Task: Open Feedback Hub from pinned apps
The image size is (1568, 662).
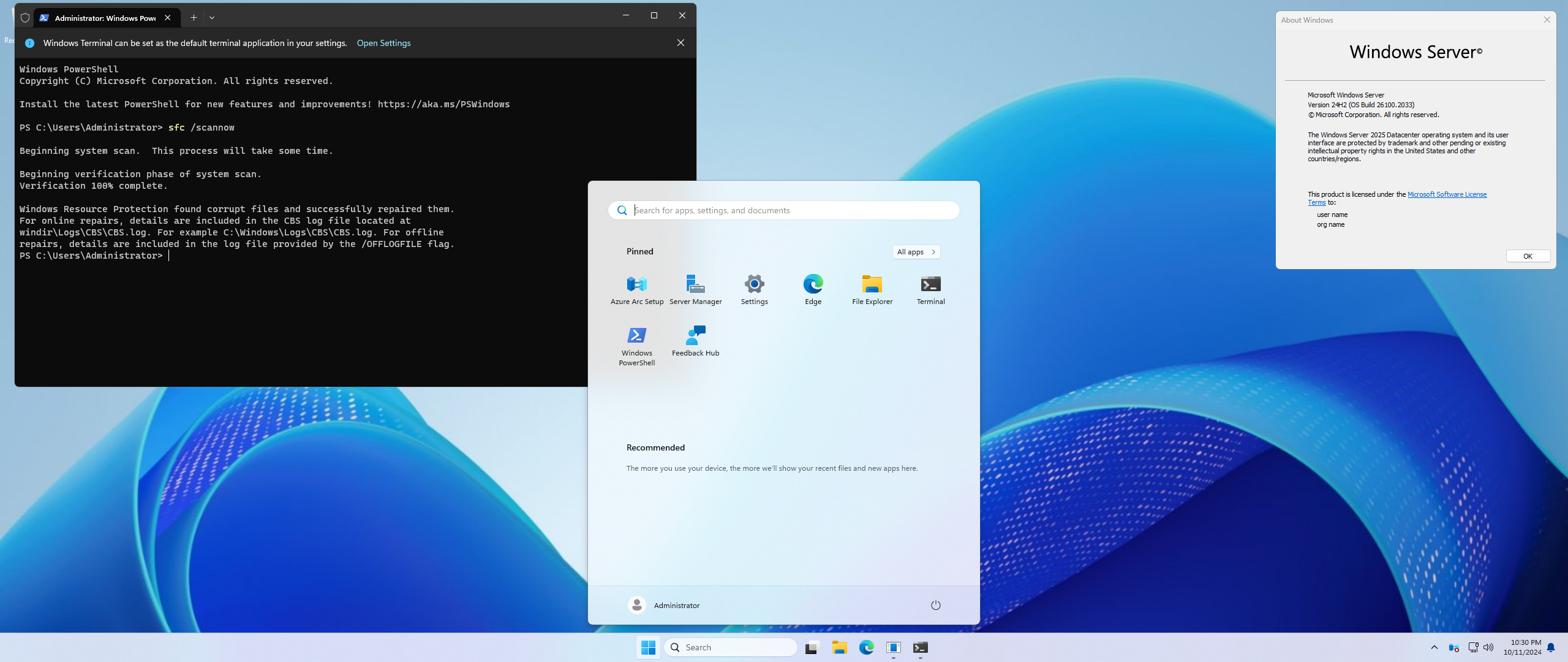Action: (695, 341)
